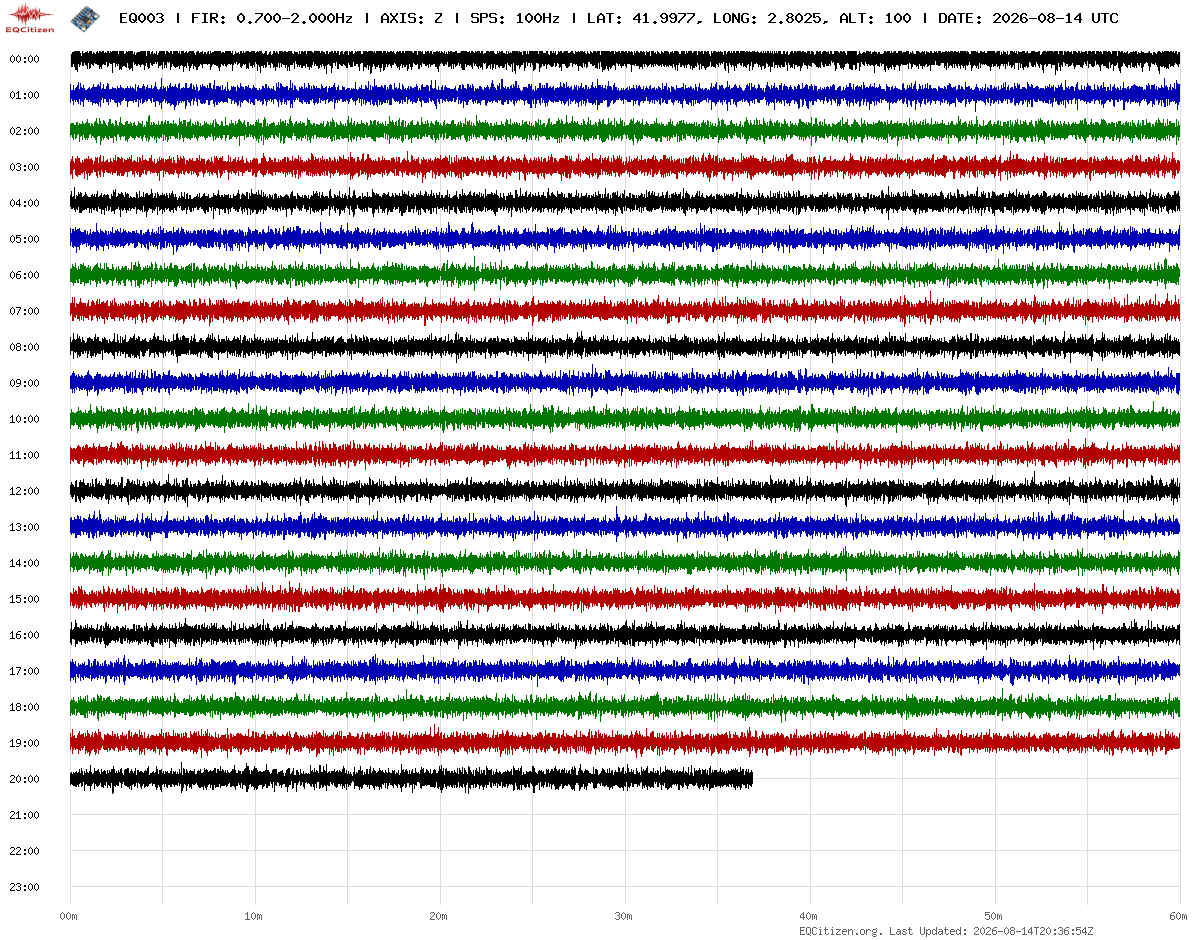Click the 00:00 hour label

point(24,59)
